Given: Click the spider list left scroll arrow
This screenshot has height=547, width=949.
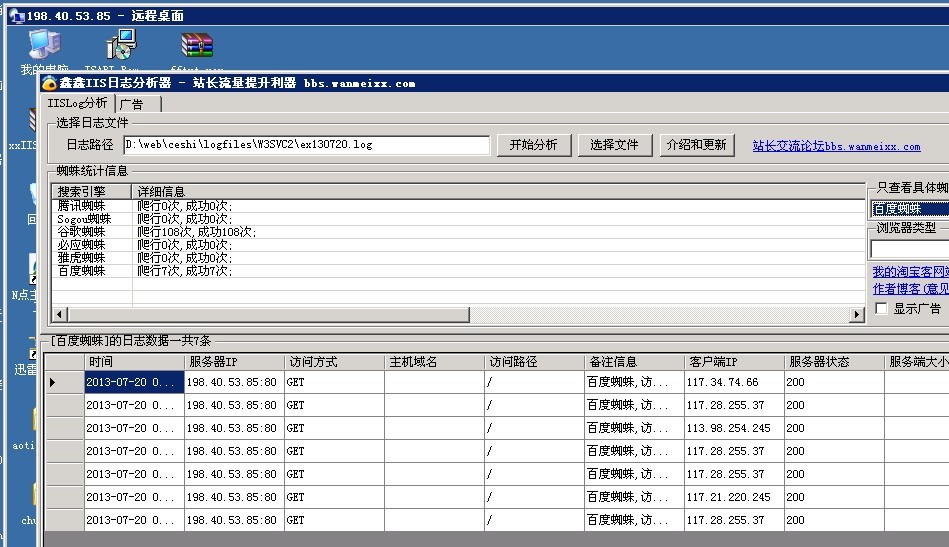Looking at the screenshot, I should coord(59,315).
